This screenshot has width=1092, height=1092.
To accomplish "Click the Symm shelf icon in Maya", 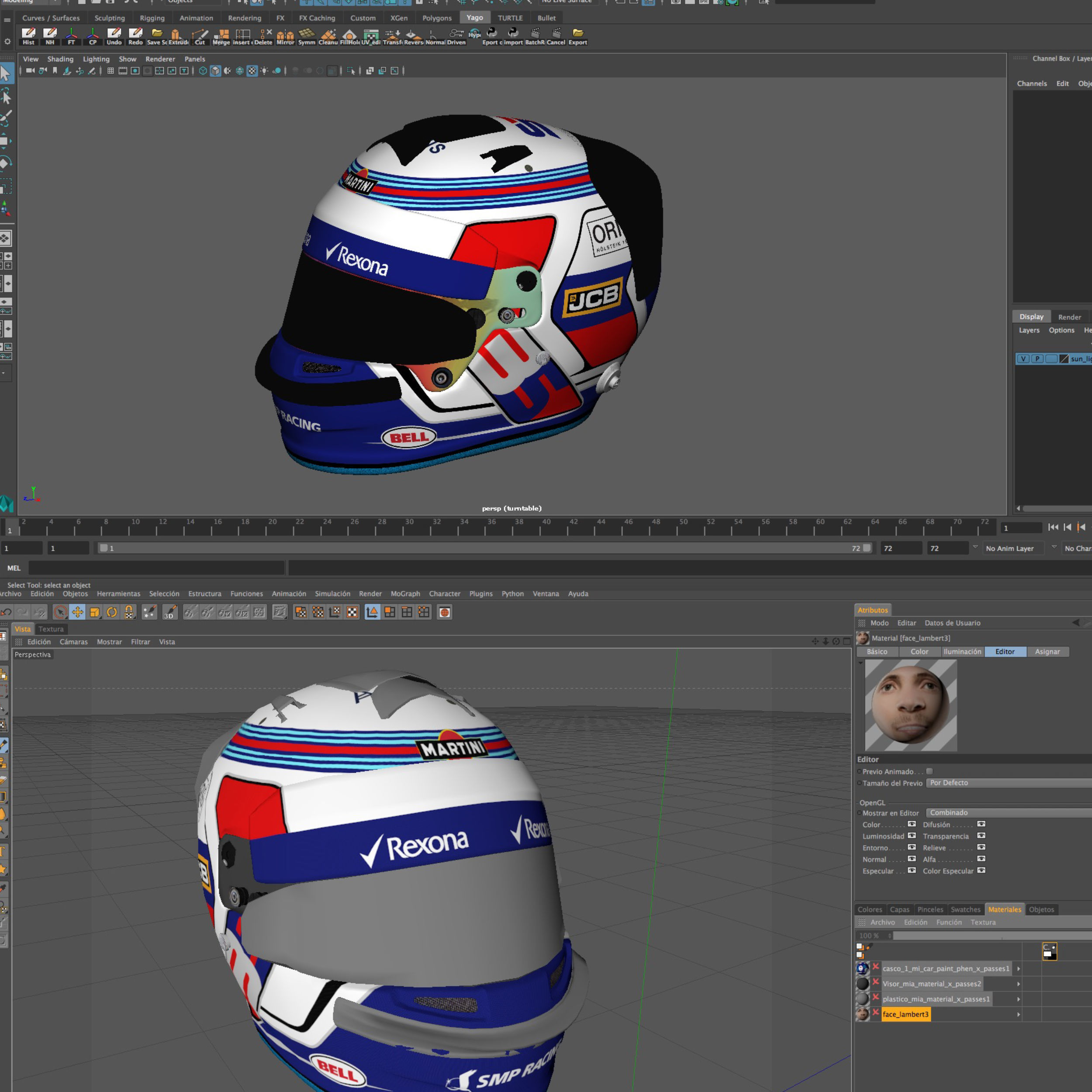I will [x=306, y=36].
